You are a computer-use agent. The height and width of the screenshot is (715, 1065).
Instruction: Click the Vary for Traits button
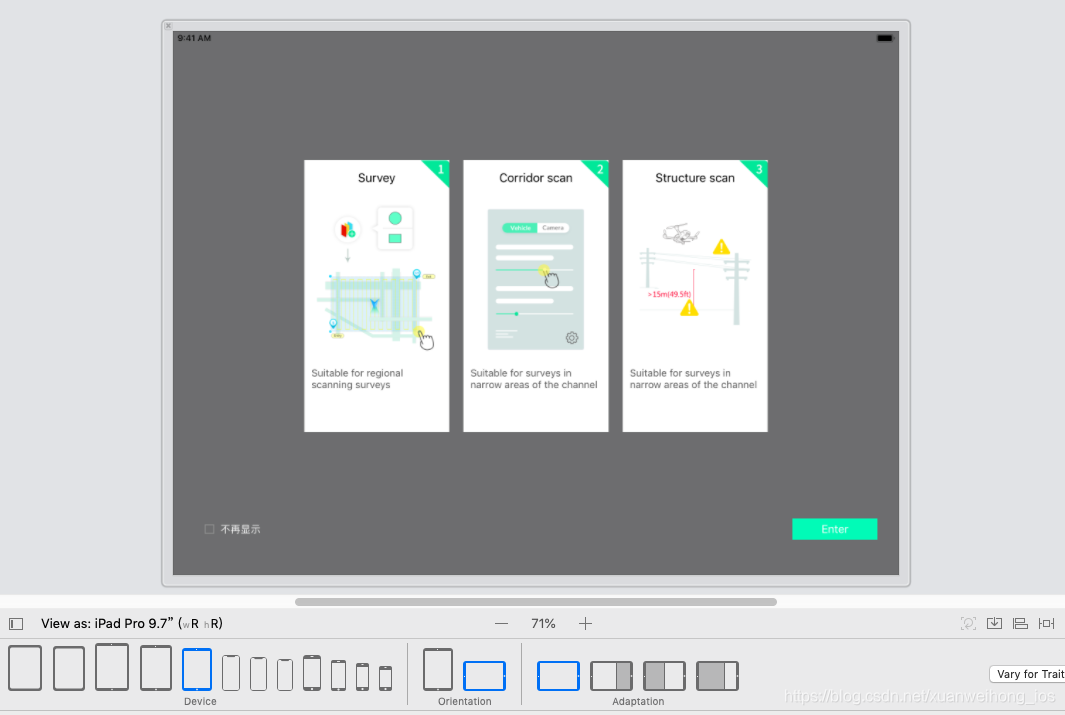(1028, 674)
